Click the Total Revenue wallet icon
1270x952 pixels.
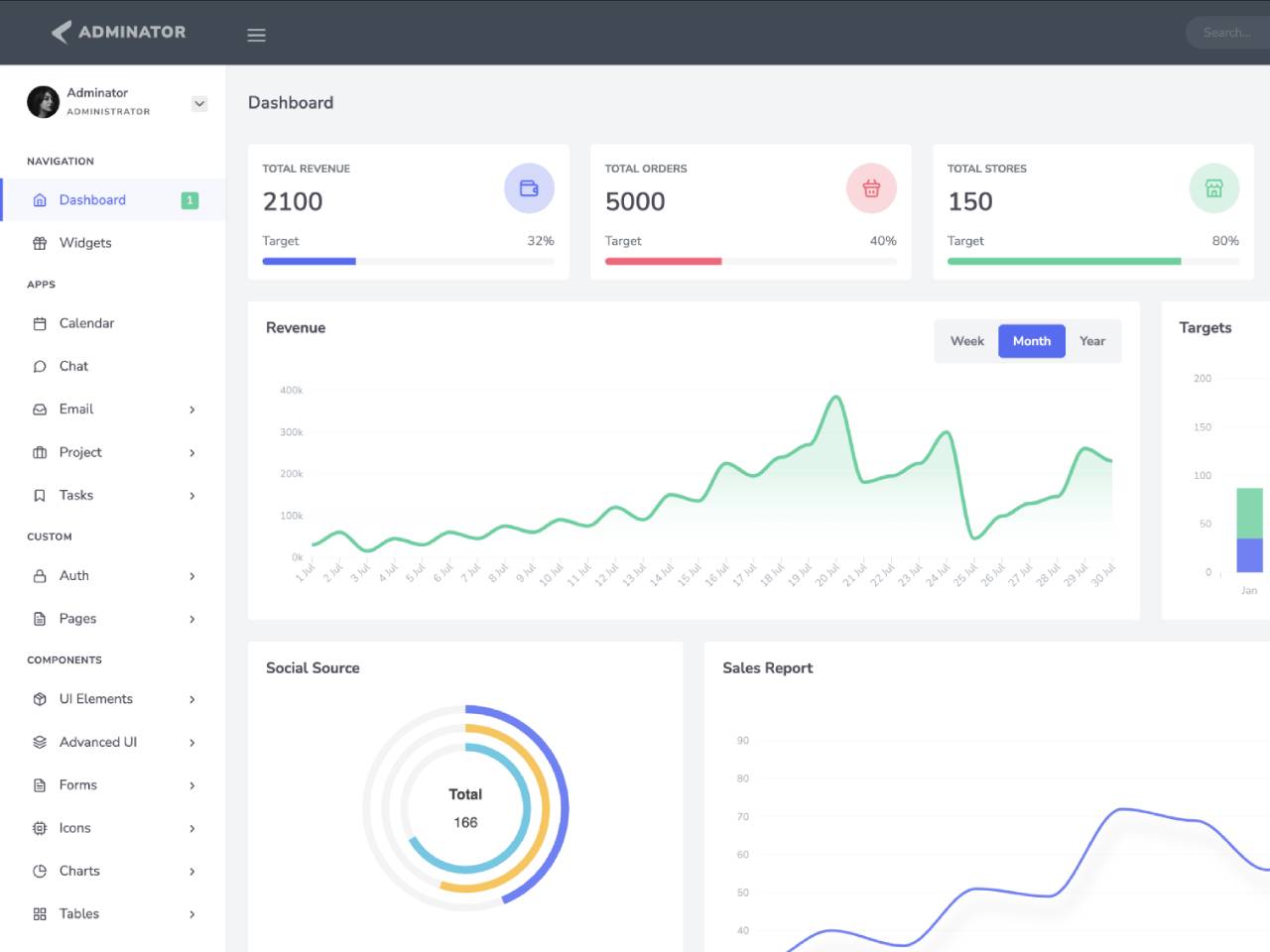click(529, 188)
